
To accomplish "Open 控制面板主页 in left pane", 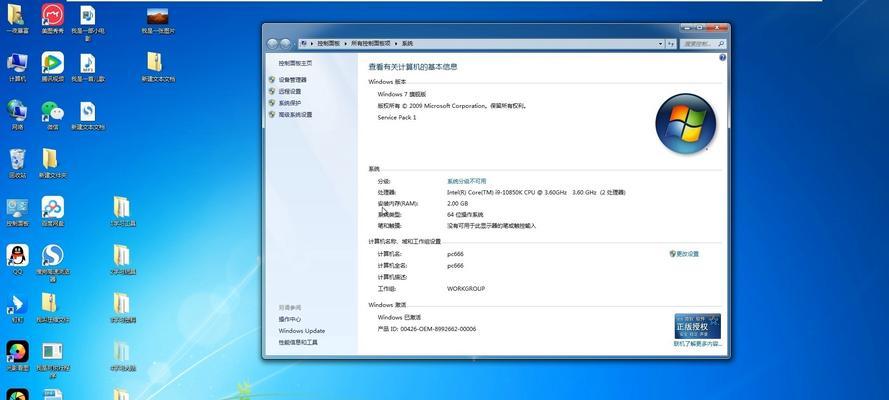I will pyautogui.click(x=295, y=63).
